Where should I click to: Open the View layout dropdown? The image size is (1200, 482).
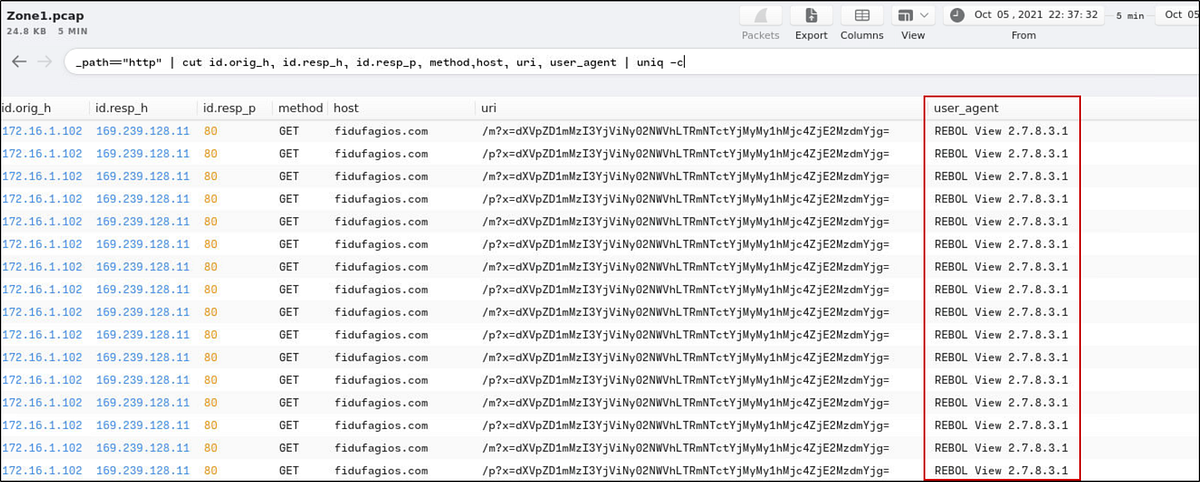pos(913,16)
